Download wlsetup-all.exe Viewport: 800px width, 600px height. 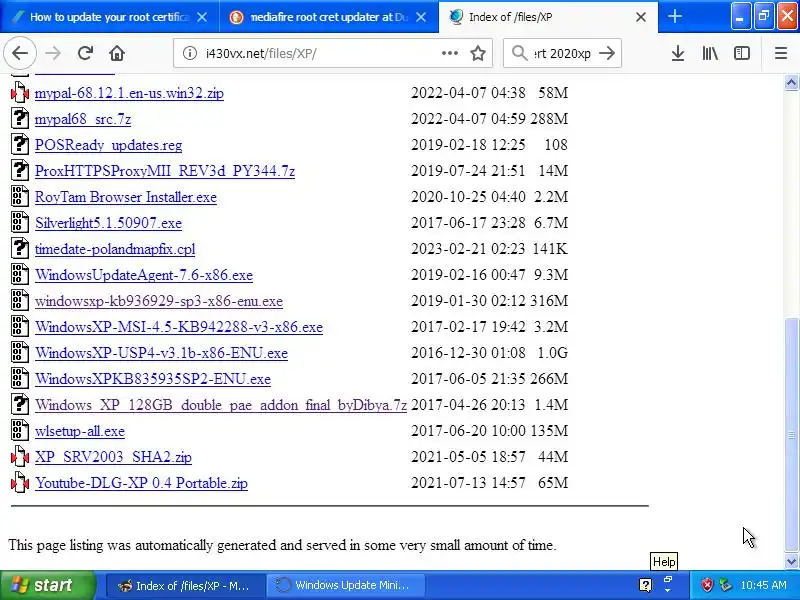point(80,431)
